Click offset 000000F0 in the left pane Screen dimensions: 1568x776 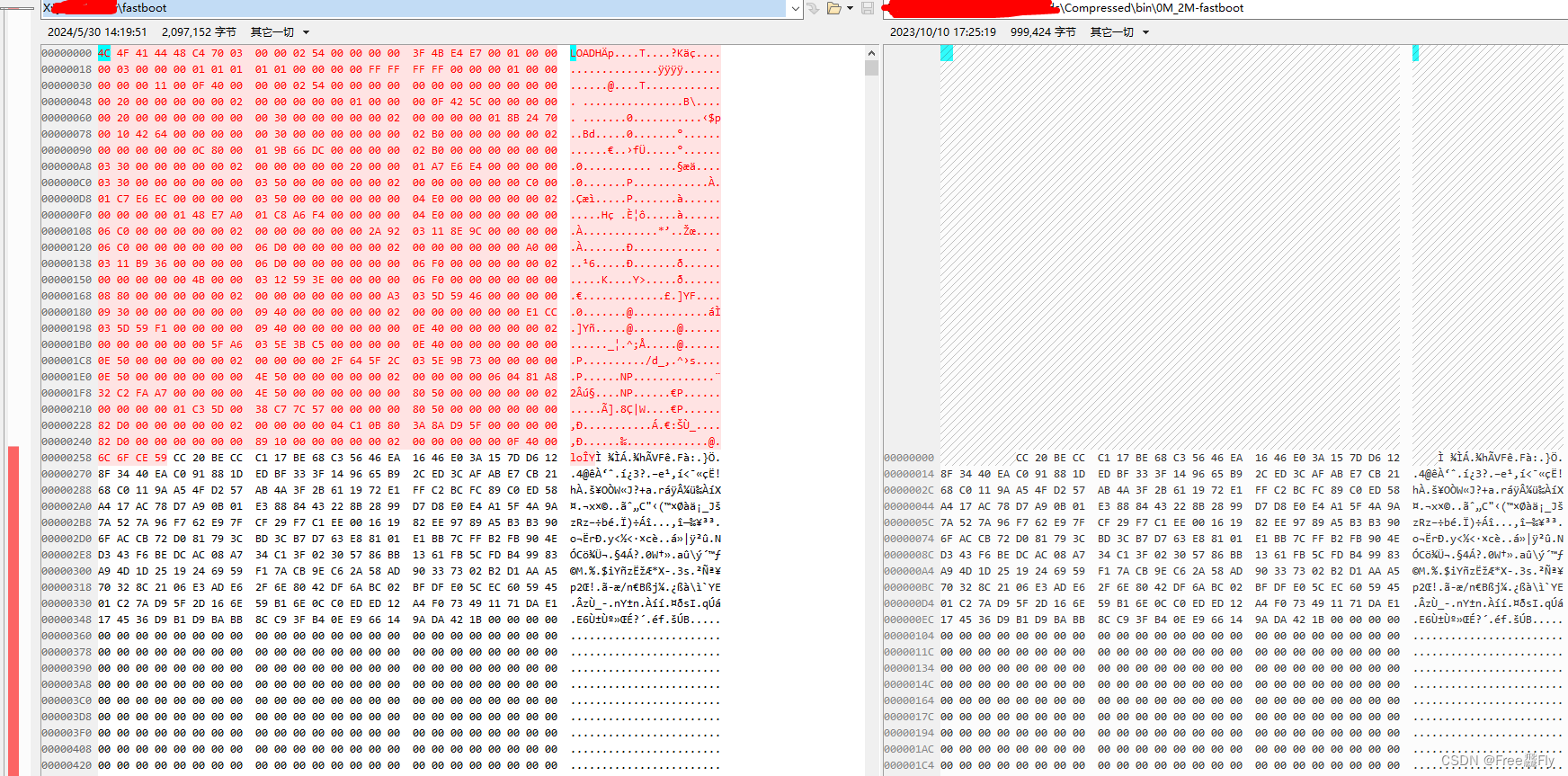coord(67,216)
